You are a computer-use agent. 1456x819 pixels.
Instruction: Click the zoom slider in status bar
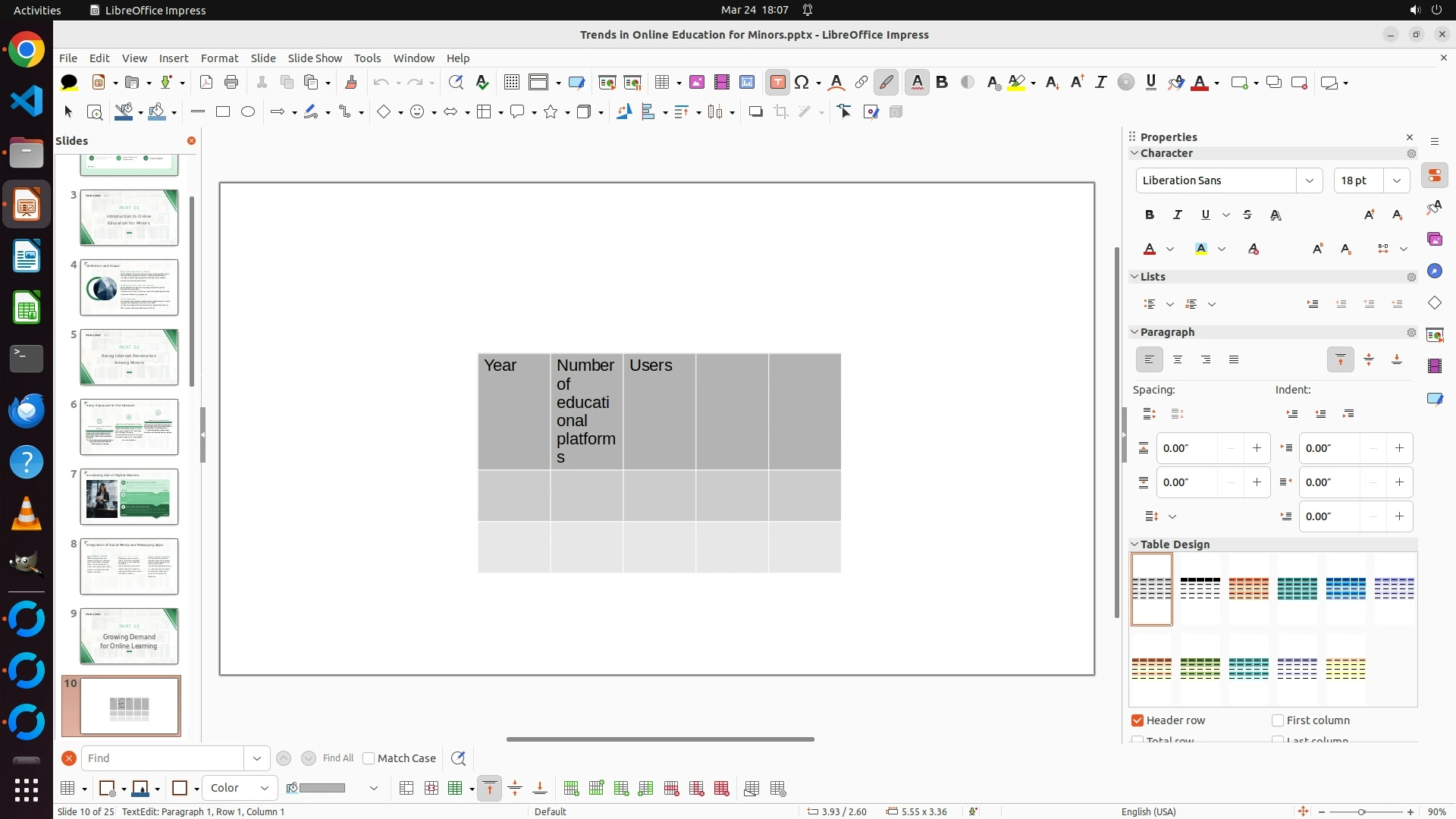coord(1361,811)
